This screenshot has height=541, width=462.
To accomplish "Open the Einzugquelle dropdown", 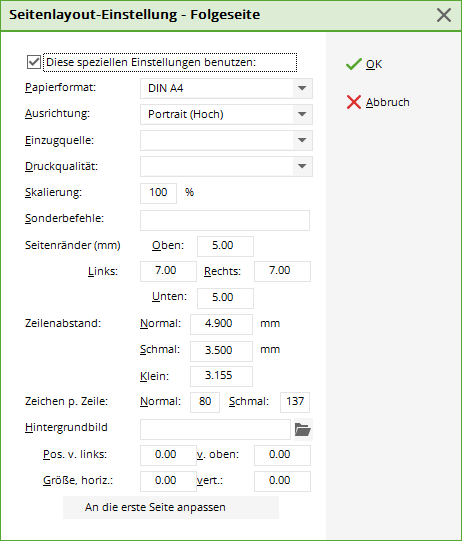I will coord(226,140).
